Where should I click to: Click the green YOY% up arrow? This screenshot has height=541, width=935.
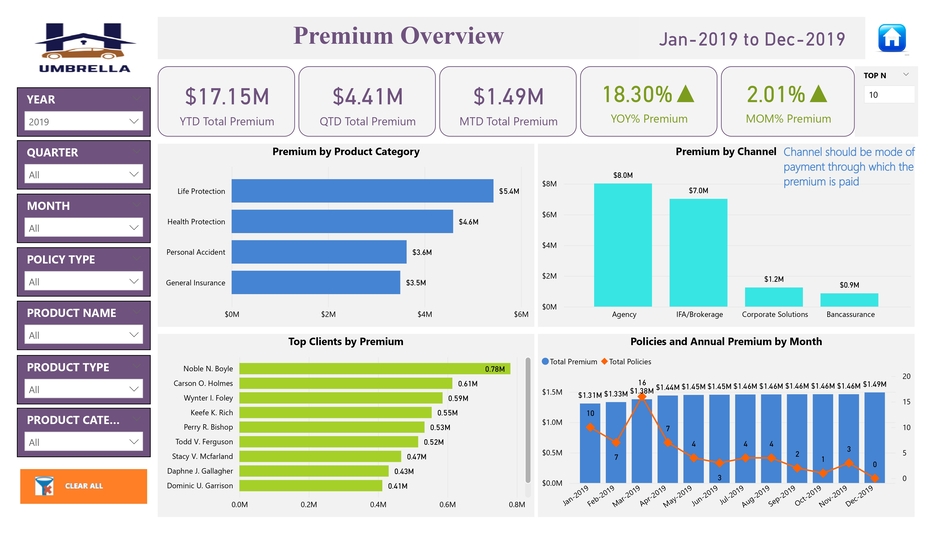(x=685, y=94)
